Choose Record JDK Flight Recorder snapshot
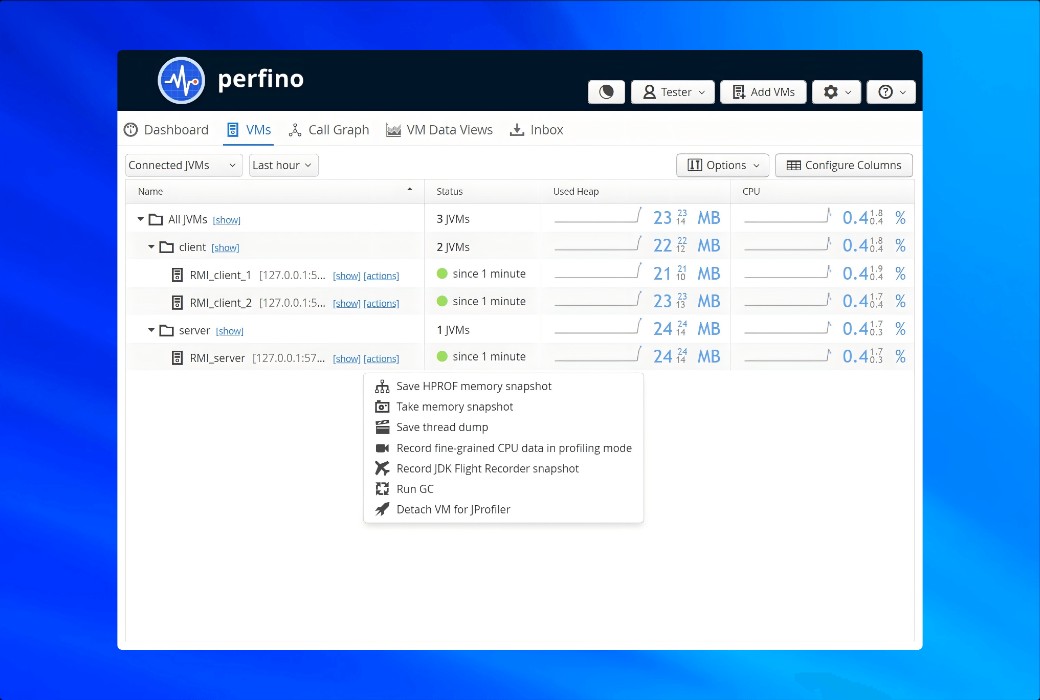The height and width of the screenshot is (700, 1040). pyautogui.click(x=503, y=468)
